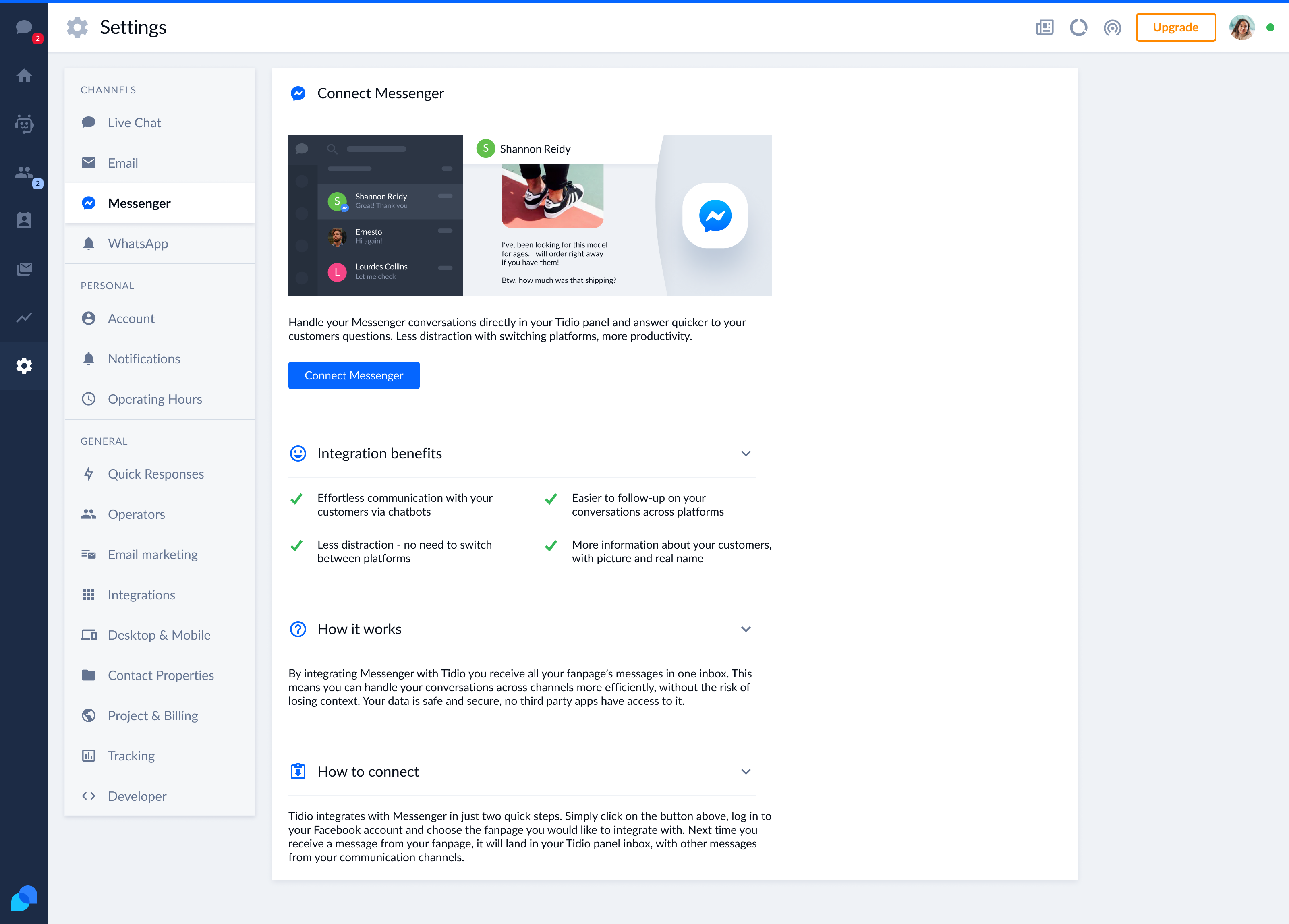Screen dimensions: 1289x924
Task: Click the green online status dot
Action: tap(1270, 27)
